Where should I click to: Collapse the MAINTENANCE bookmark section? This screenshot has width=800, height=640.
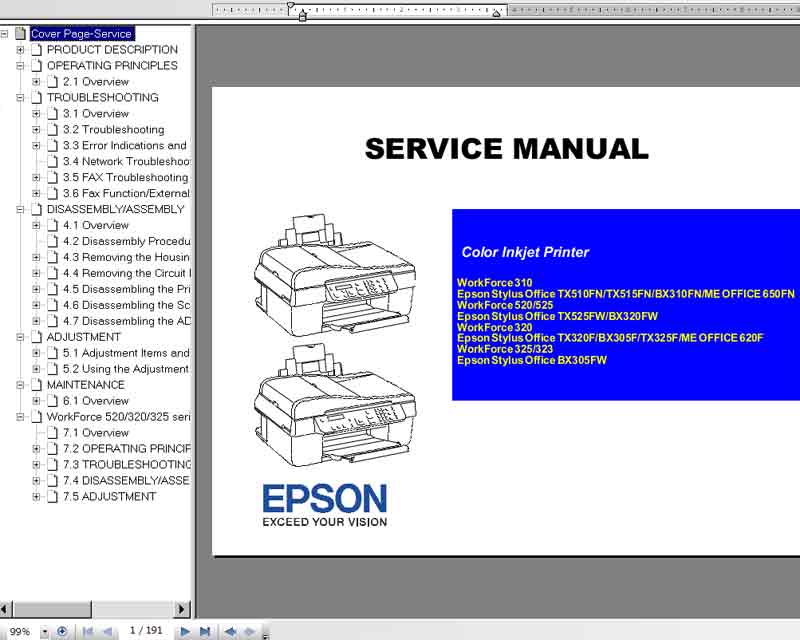click(20, 385)
